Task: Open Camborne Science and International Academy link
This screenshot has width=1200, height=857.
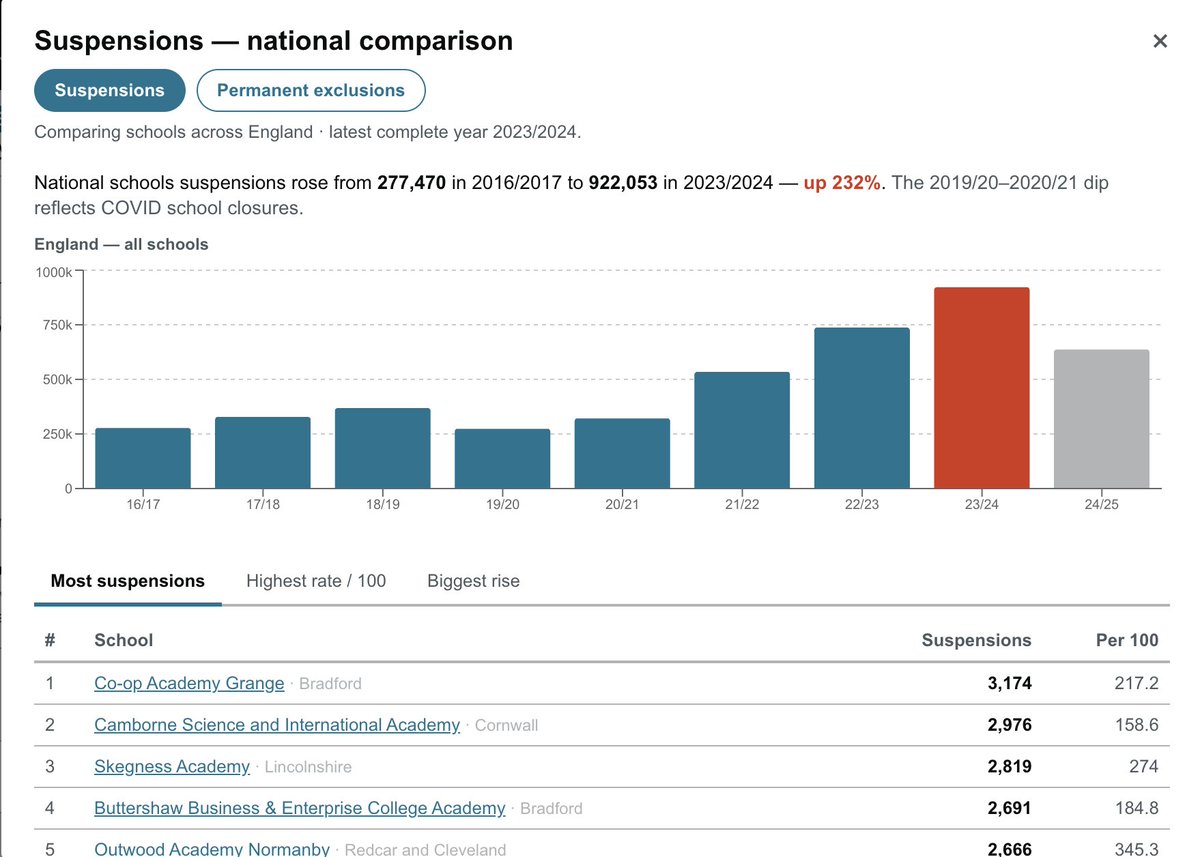Action: [277, 725]
